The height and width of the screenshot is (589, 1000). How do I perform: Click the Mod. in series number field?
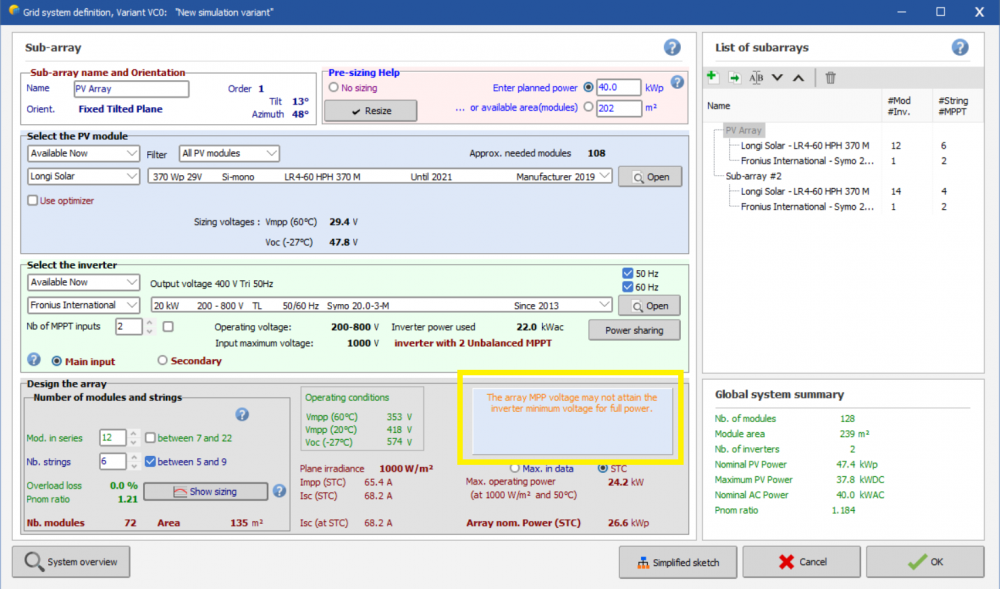(111, 437)
